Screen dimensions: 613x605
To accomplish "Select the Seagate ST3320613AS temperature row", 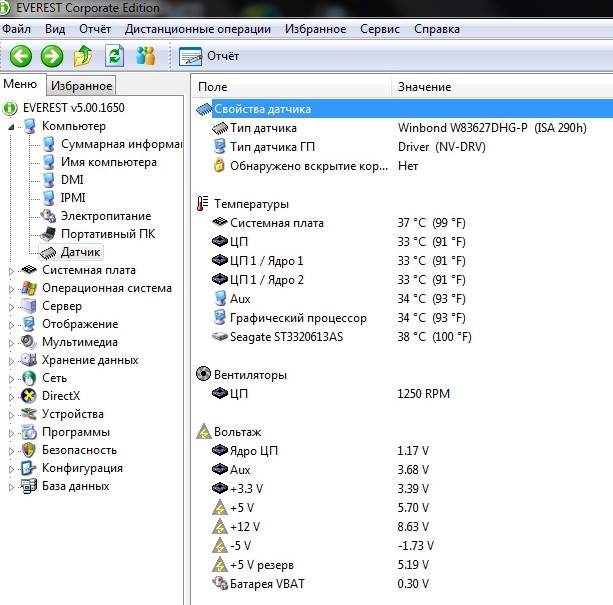I will coord(285,337).
